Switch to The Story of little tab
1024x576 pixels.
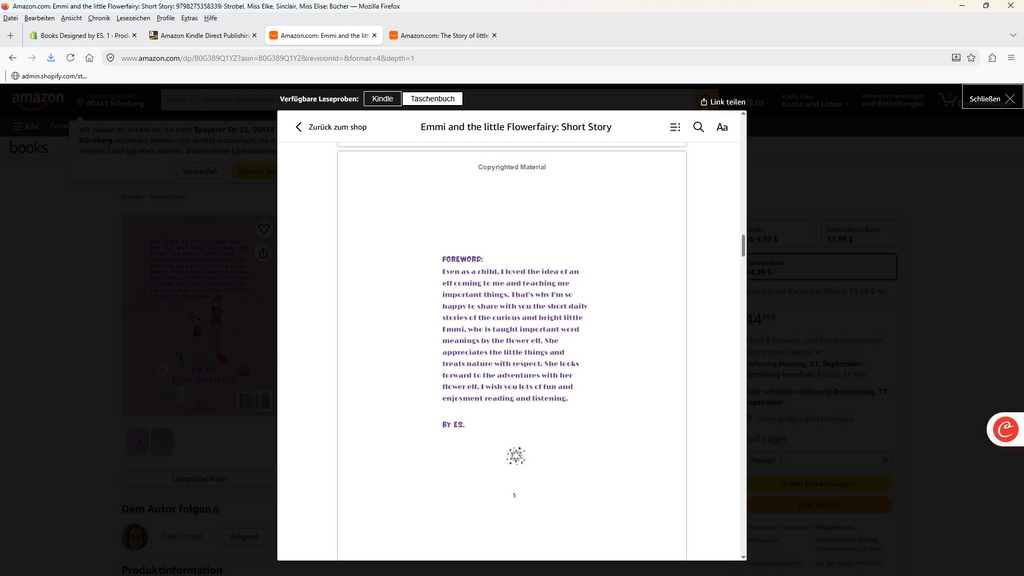443,35
